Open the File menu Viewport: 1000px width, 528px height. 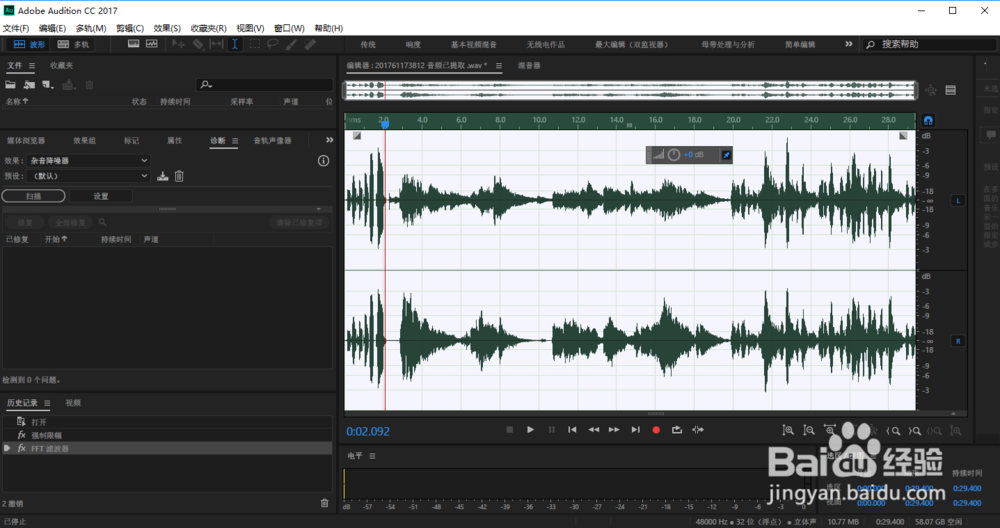16,28
